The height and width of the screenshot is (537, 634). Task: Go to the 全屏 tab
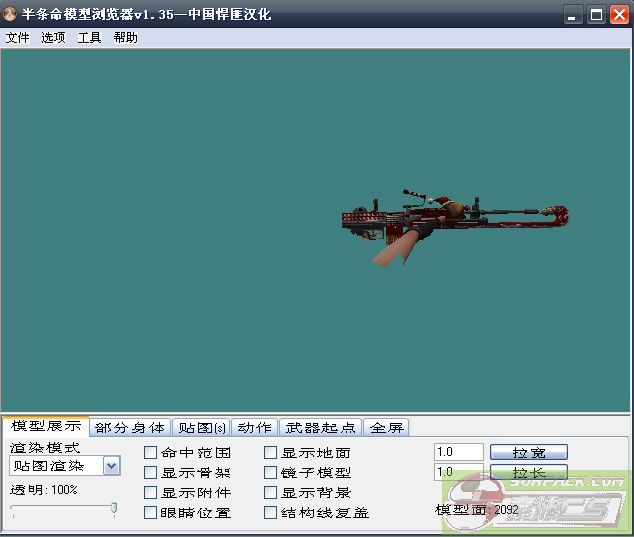point(385,428)
